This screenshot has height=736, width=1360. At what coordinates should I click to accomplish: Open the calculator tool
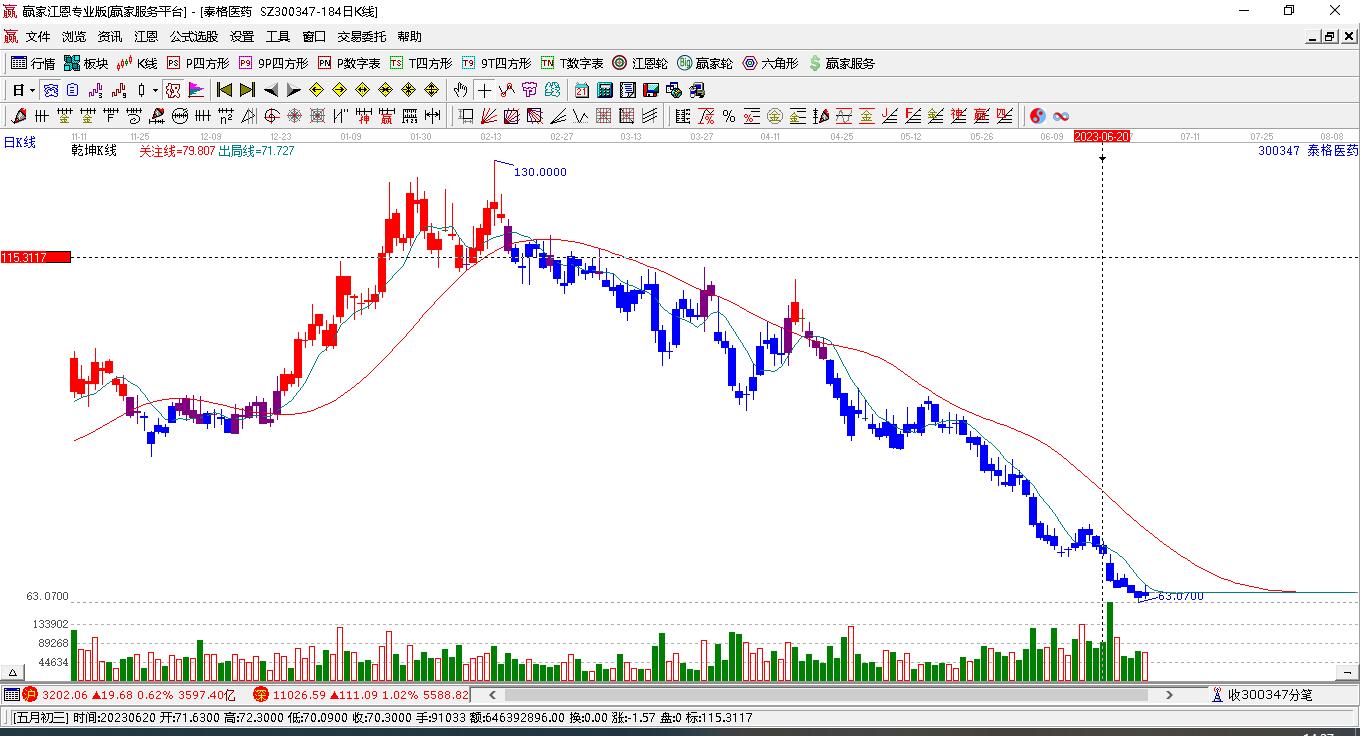tap(605, 90)
